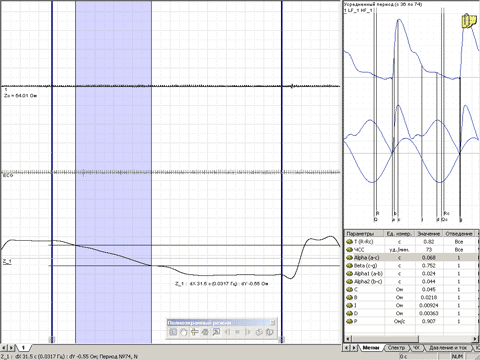Click the Значение column header
480x360 pixels.
[429, 233]
